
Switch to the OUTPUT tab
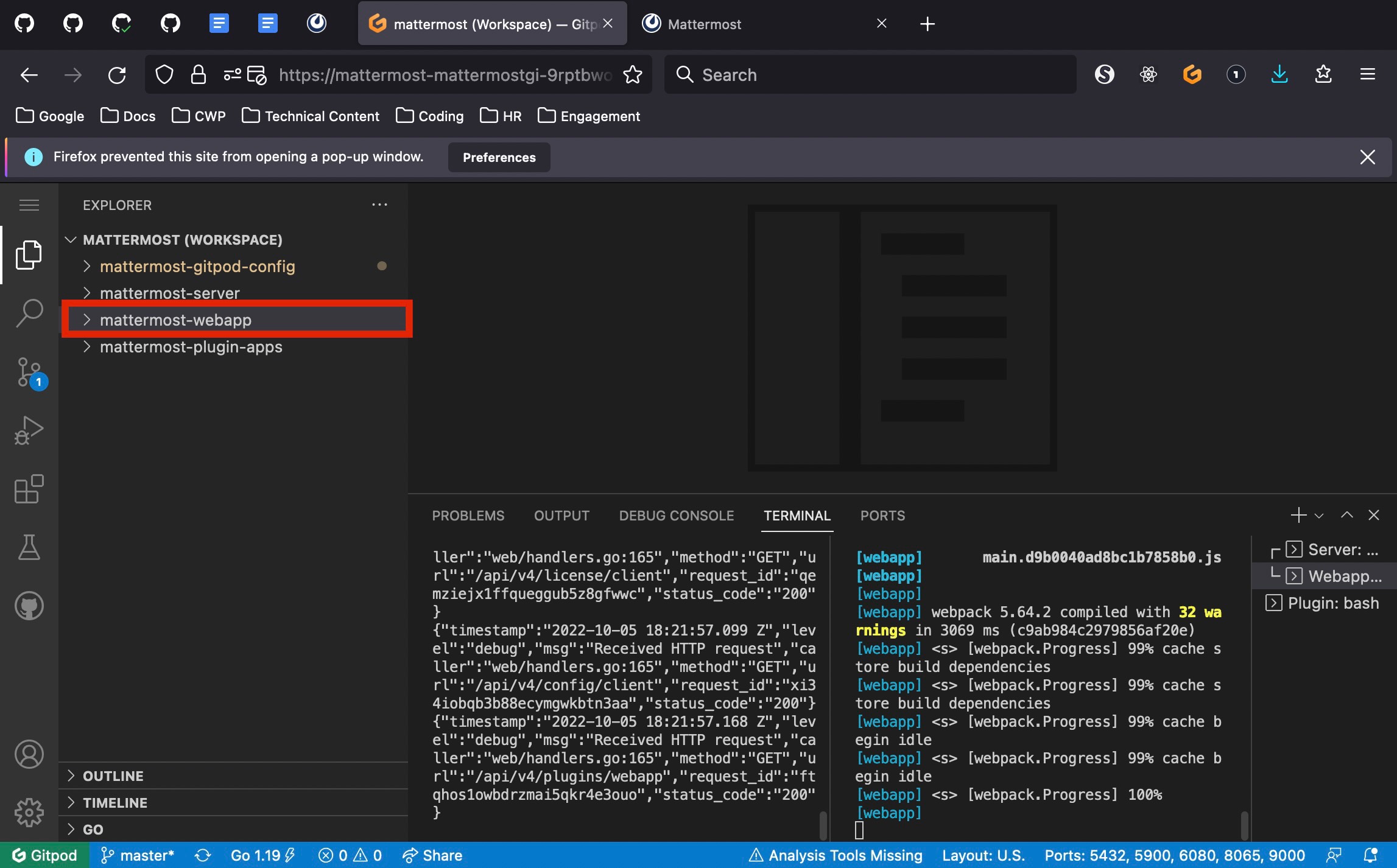(561, 516)
